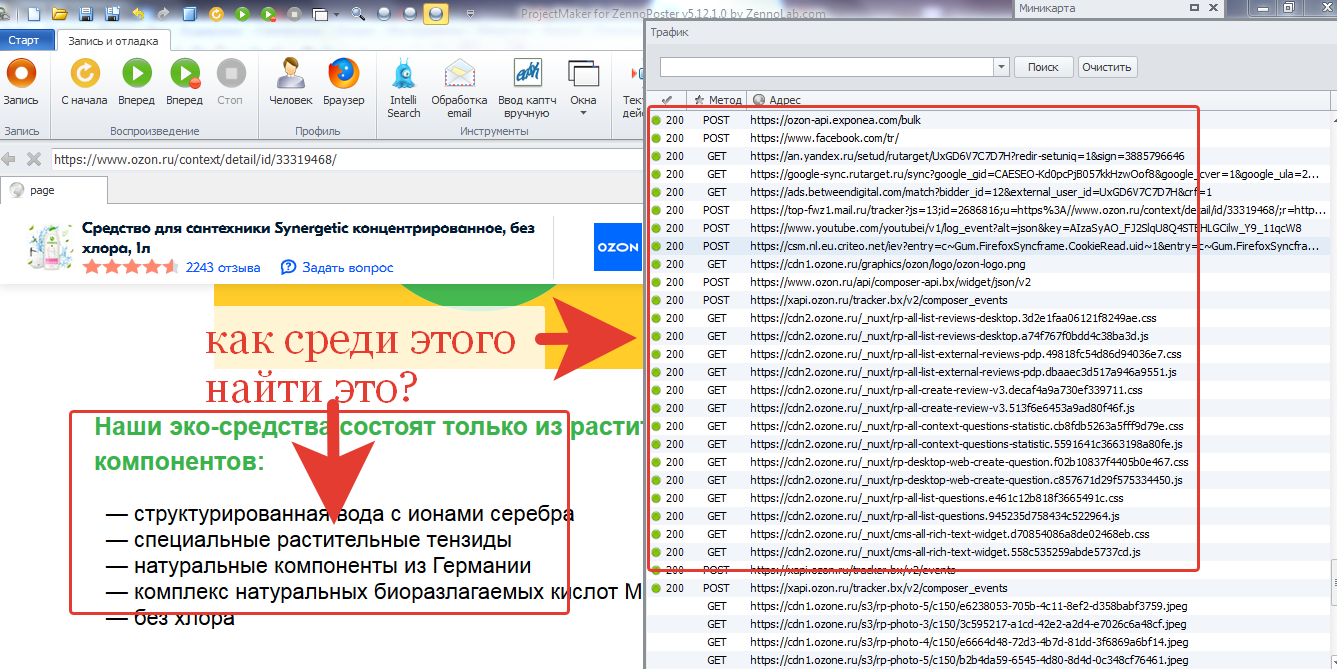
Task: Select the composer-api.bx widget/json/v2 row
Action: coord(990,282)
